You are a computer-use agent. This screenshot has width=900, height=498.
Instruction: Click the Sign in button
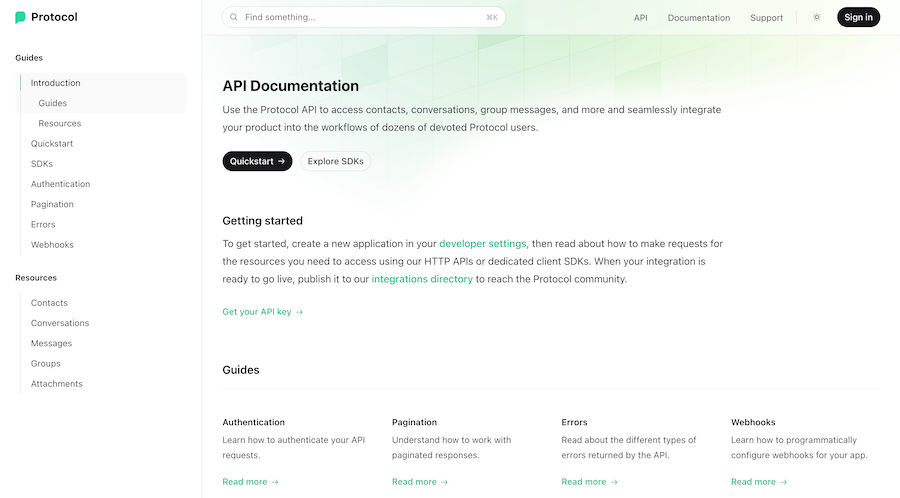point(858,17)
